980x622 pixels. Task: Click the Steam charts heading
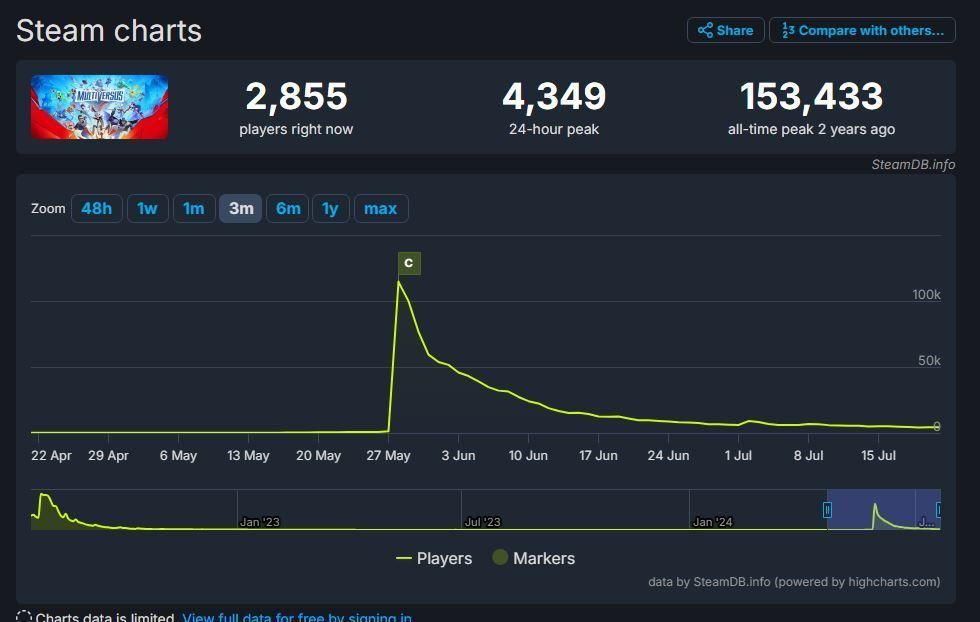109,31
